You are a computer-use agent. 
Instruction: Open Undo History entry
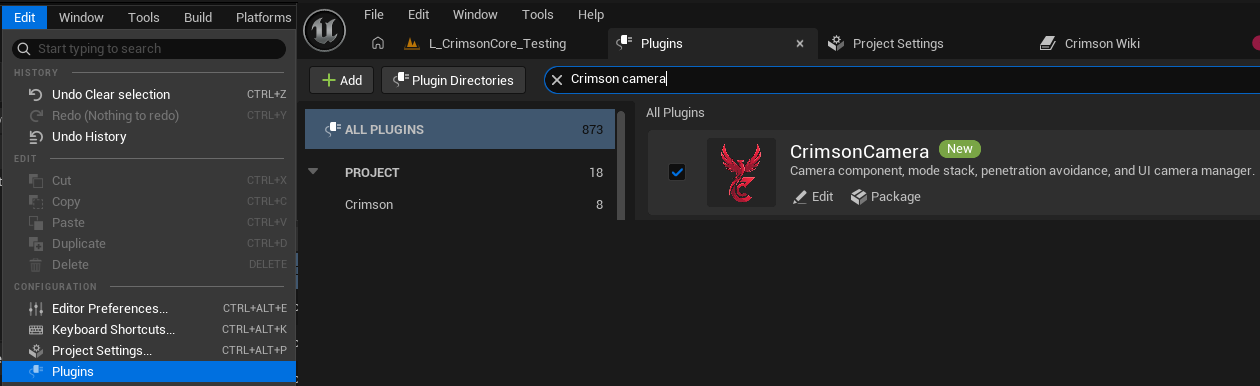pyautogui.click(x=148, y=136)
